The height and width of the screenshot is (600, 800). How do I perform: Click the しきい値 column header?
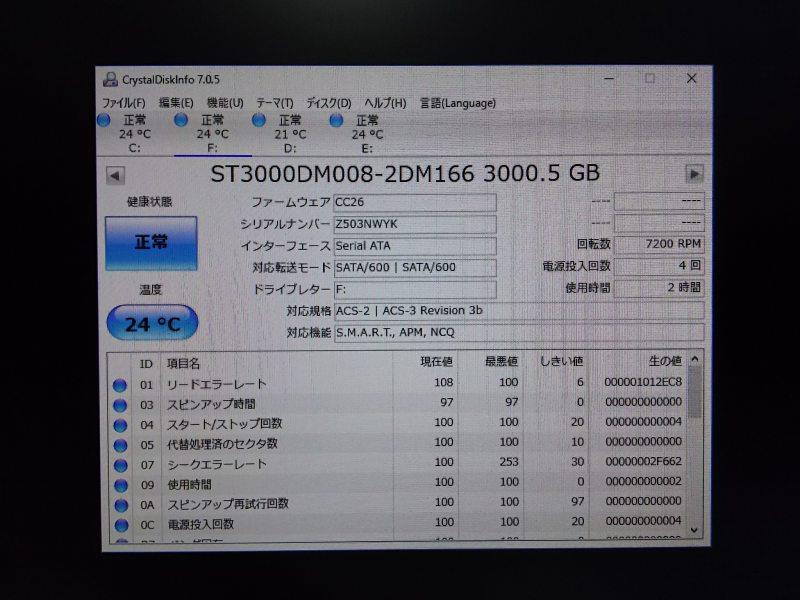tap(556, 362)
